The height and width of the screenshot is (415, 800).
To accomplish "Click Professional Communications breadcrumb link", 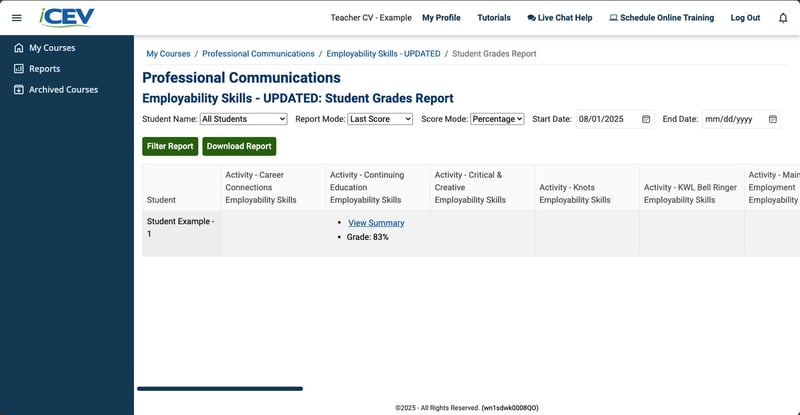I will point(258,54).
